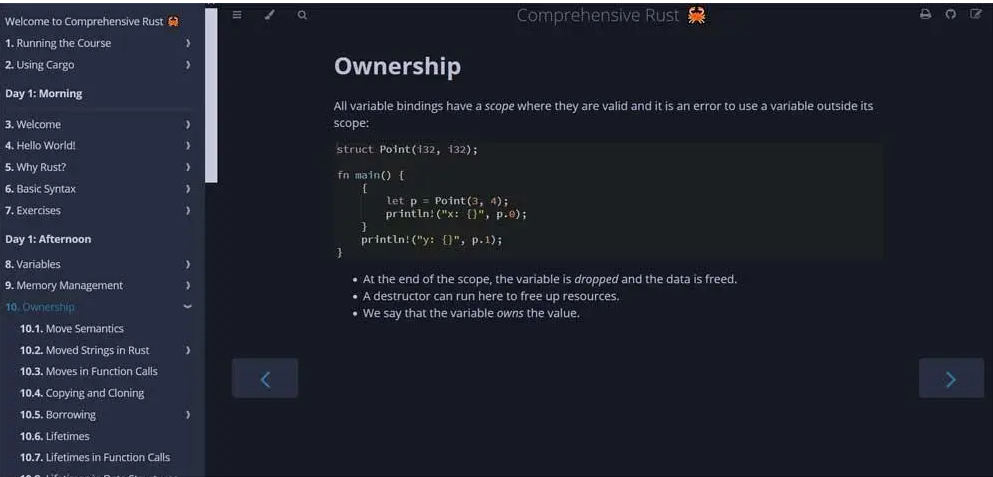993x477 pixels.
Task: Expand the Why Rust? chevron
Action: coord(188,167)
